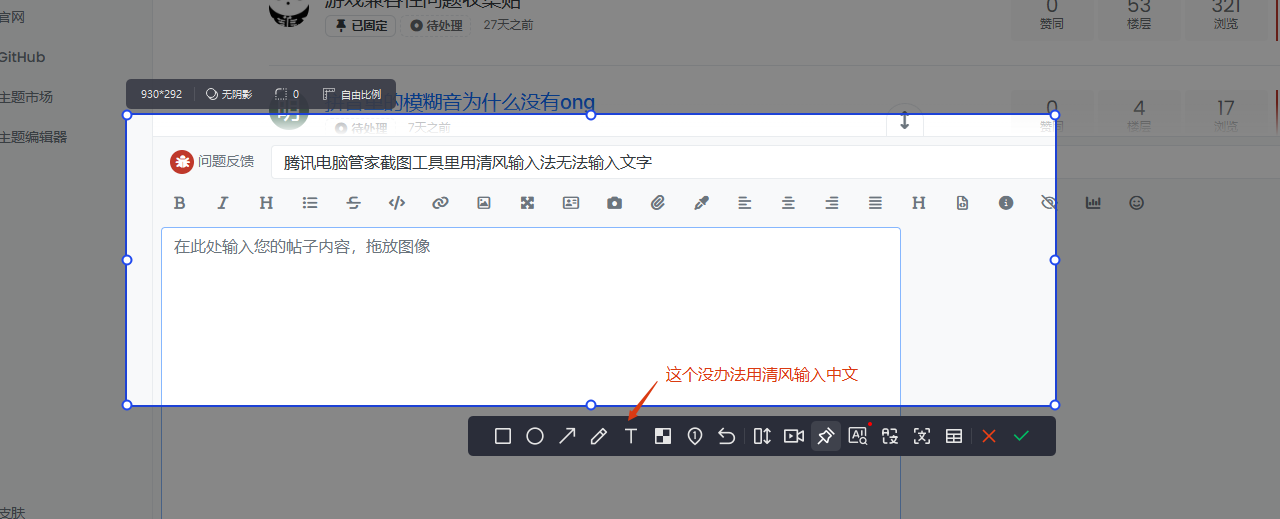Toggle the crossed-eye spoiler icon
1280x519 pixels.
click(x=1049, y=203)
